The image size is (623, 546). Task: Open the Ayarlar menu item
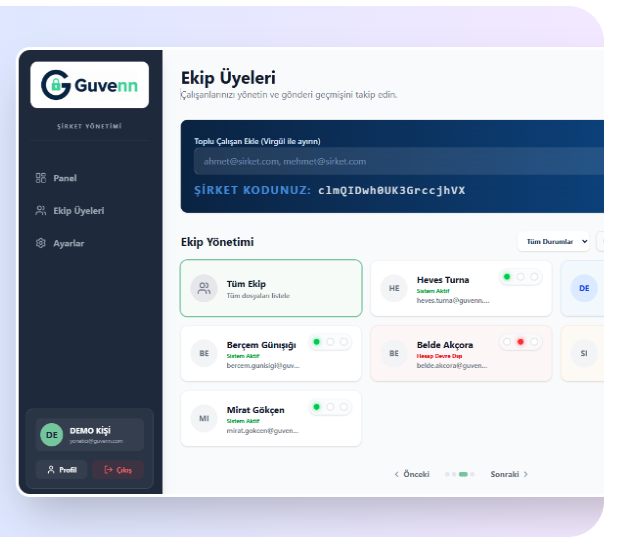click(68, 243)
